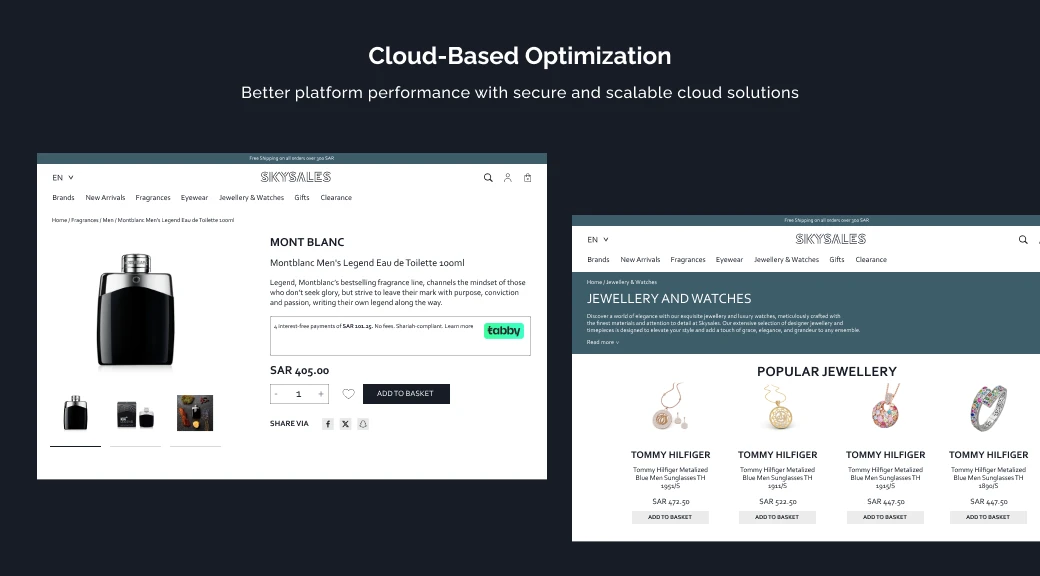Image resolution: width=1040 pixels, height=576 pixels.
Task: Select the Fragrances menu item
Action: tap(153, 197)
